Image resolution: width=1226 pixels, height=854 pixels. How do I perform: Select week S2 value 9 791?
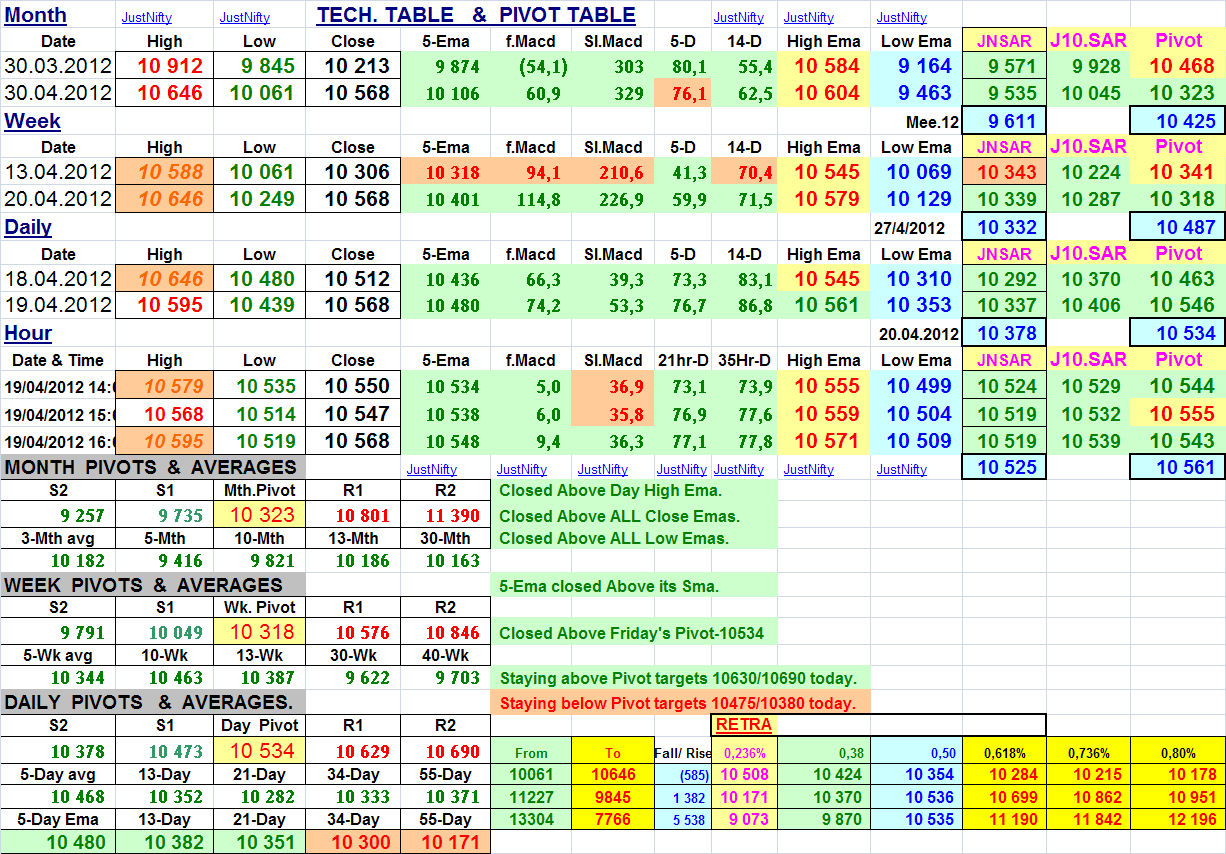(x=58, y=632)
